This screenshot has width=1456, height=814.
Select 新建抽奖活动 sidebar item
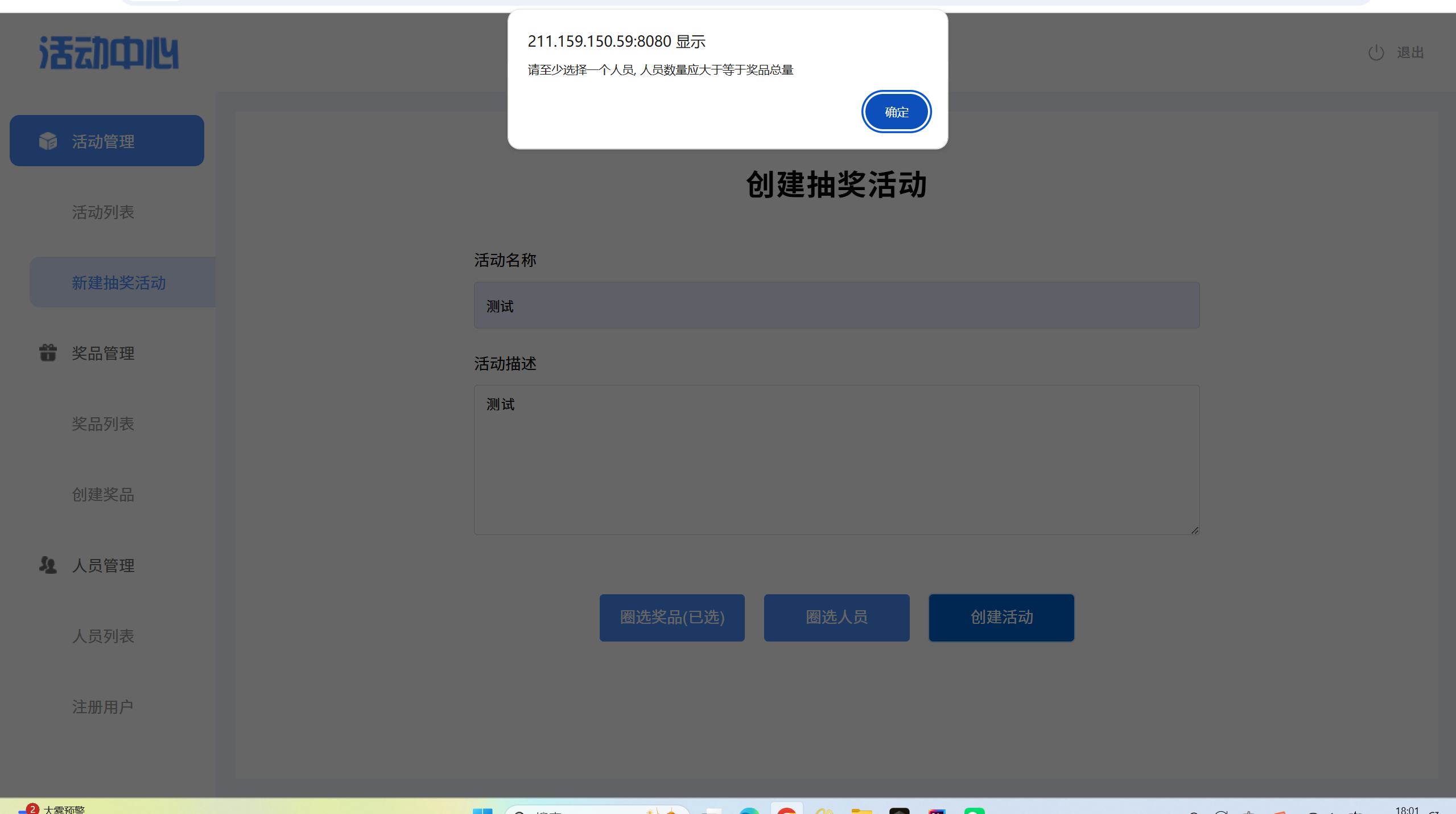point(119,282)
